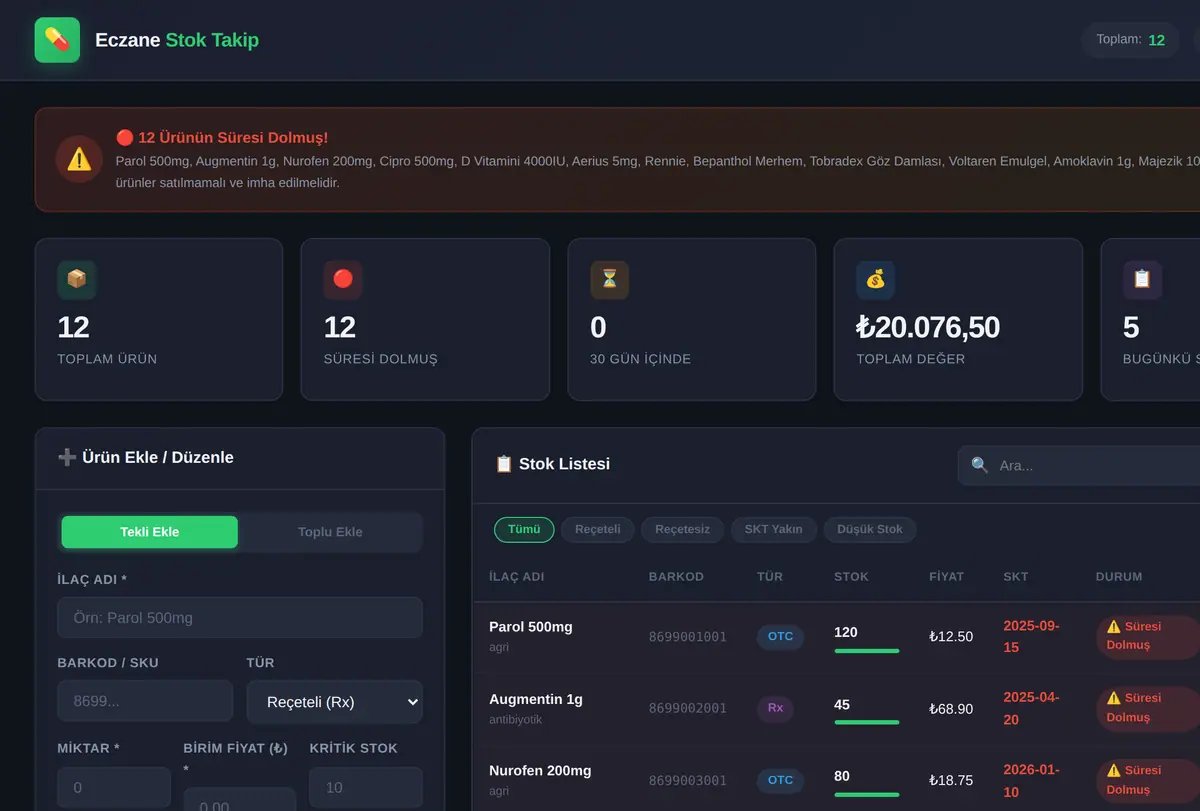
Task: Click the Toplam: 12 counter pill in header
Action: click(1131, 40)
